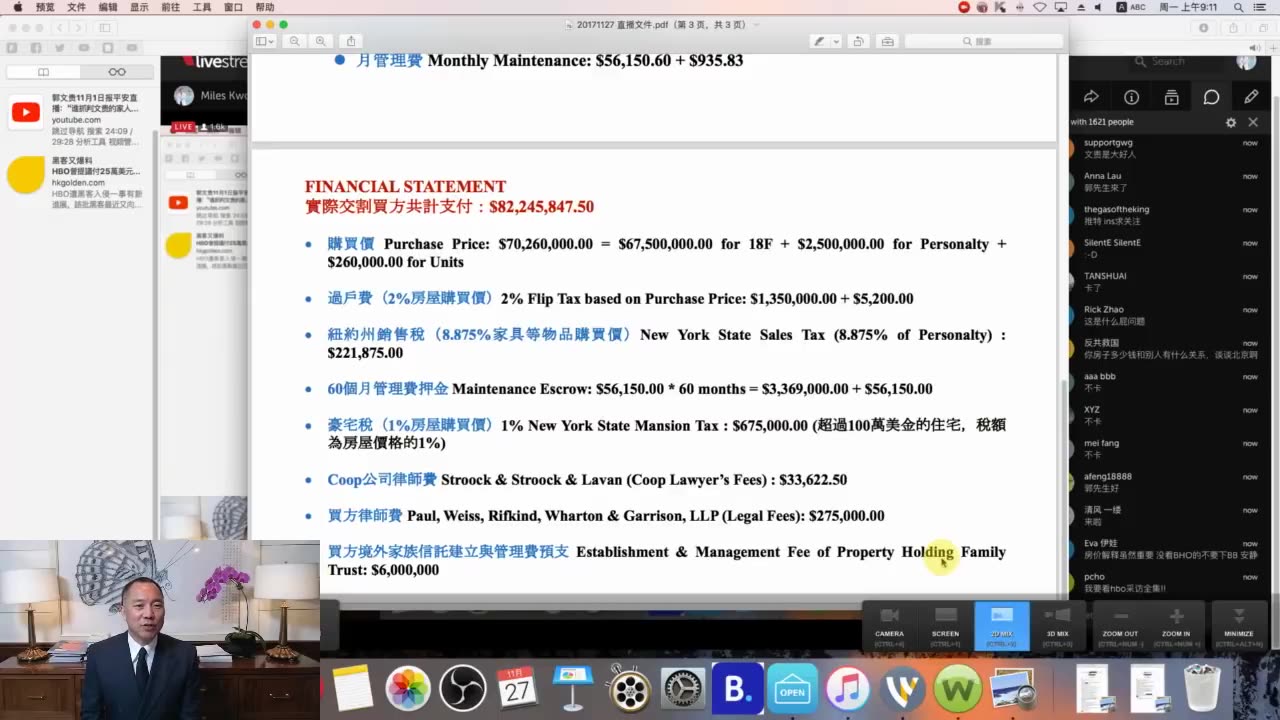Viewport: 1280px width, 720px height.
Task: Open the 预览 application menu
Action: pos(45,7)
